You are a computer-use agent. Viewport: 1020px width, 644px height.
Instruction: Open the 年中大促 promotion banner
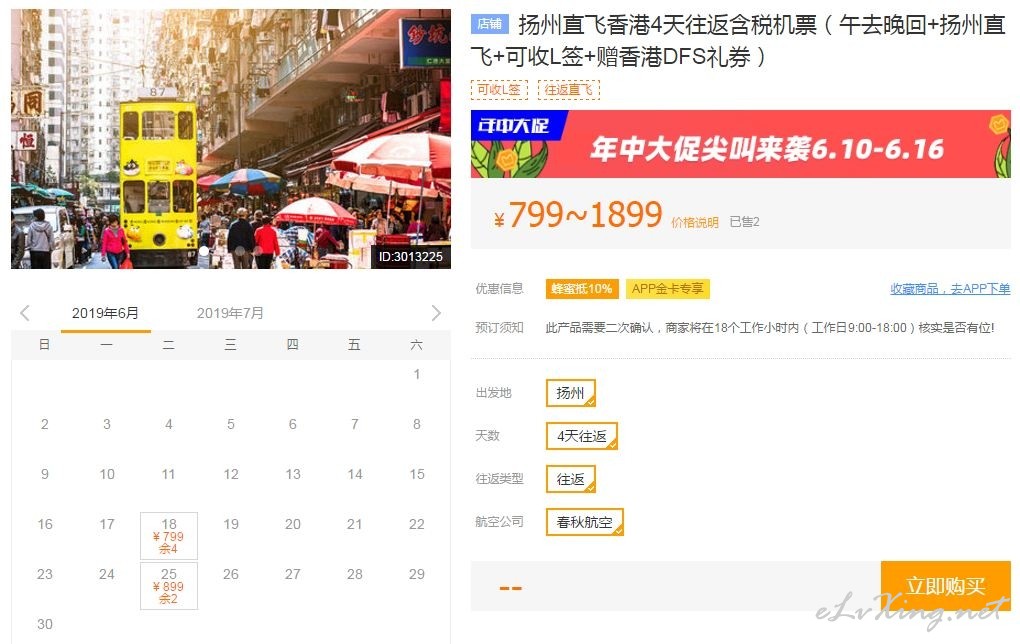click(x=740, y=144)
